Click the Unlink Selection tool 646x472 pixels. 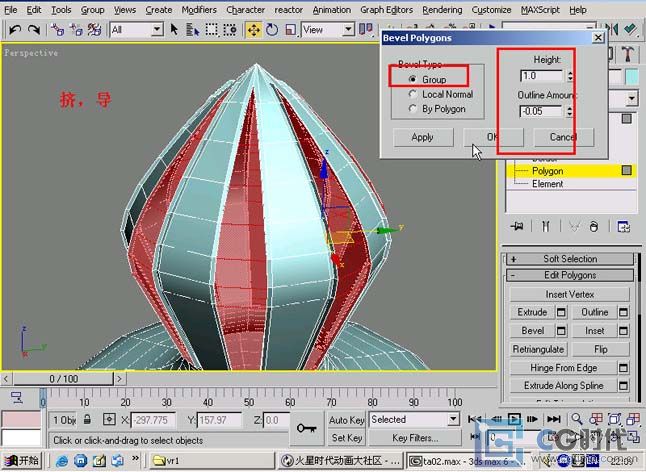[76, 30]
